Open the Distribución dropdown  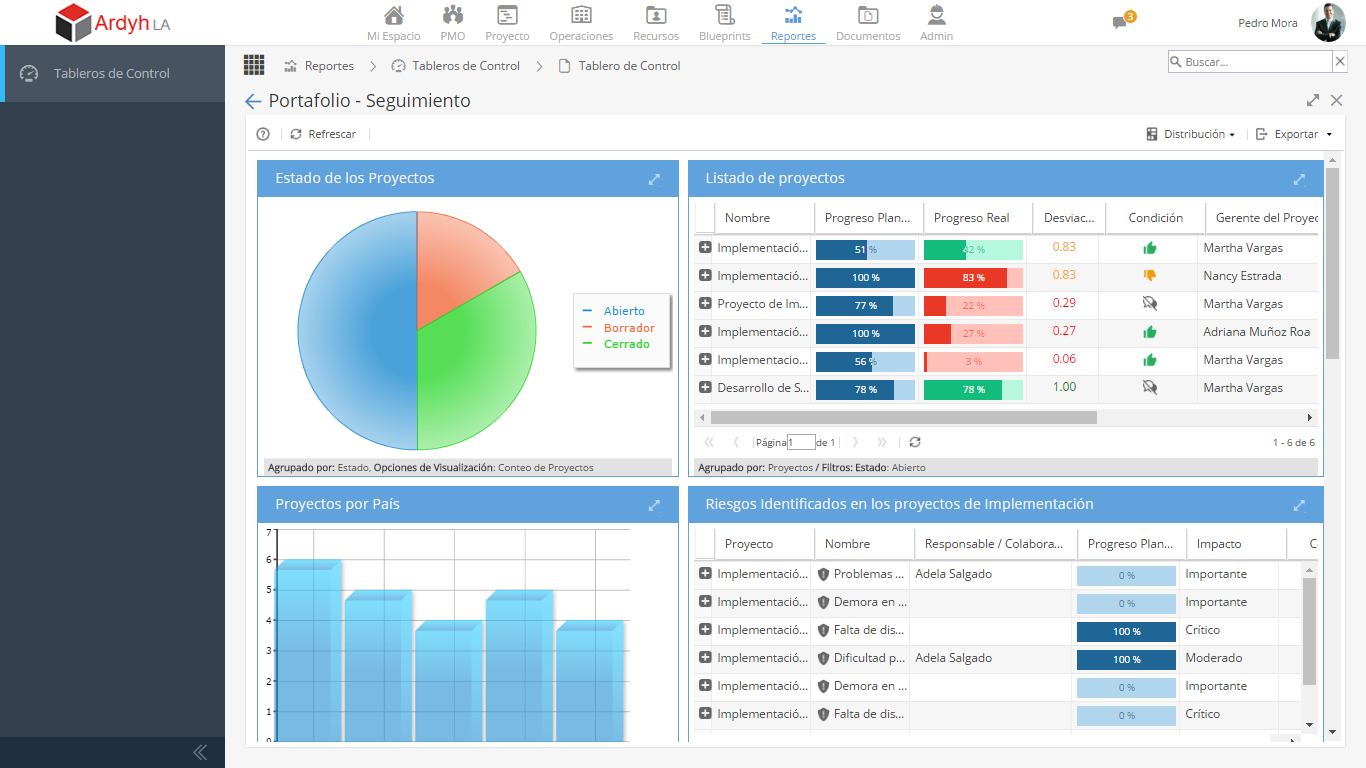click(1191, 134)
